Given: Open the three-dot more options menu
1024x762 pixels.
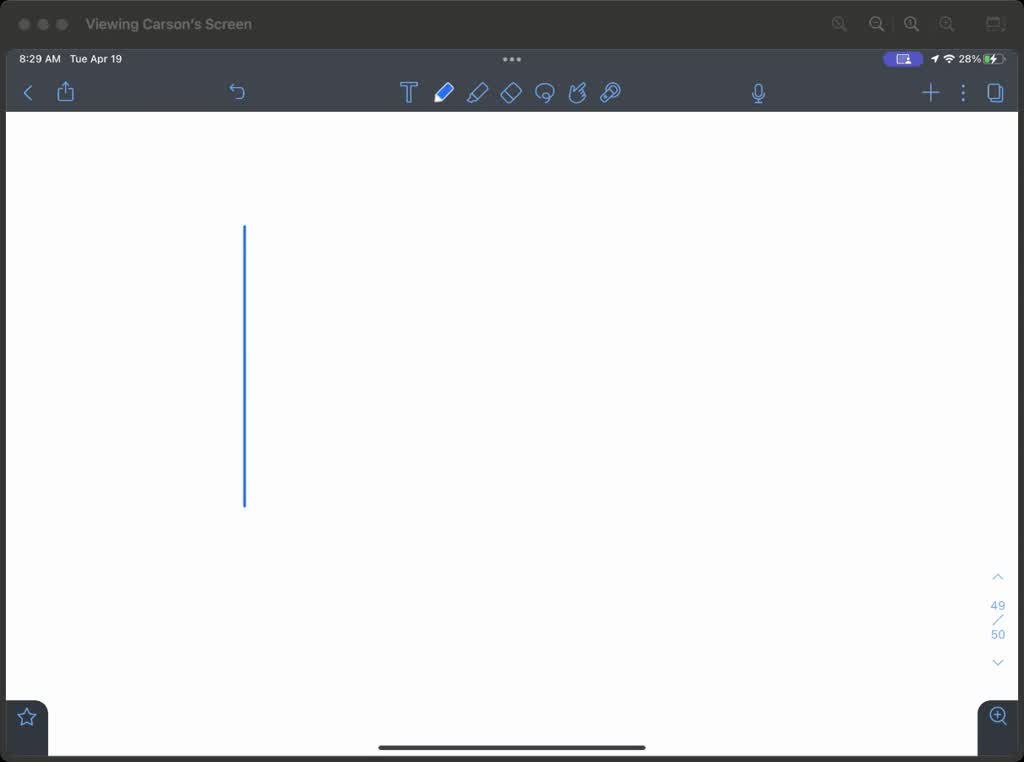Looking at the screenshot, I should coord(963,93).
